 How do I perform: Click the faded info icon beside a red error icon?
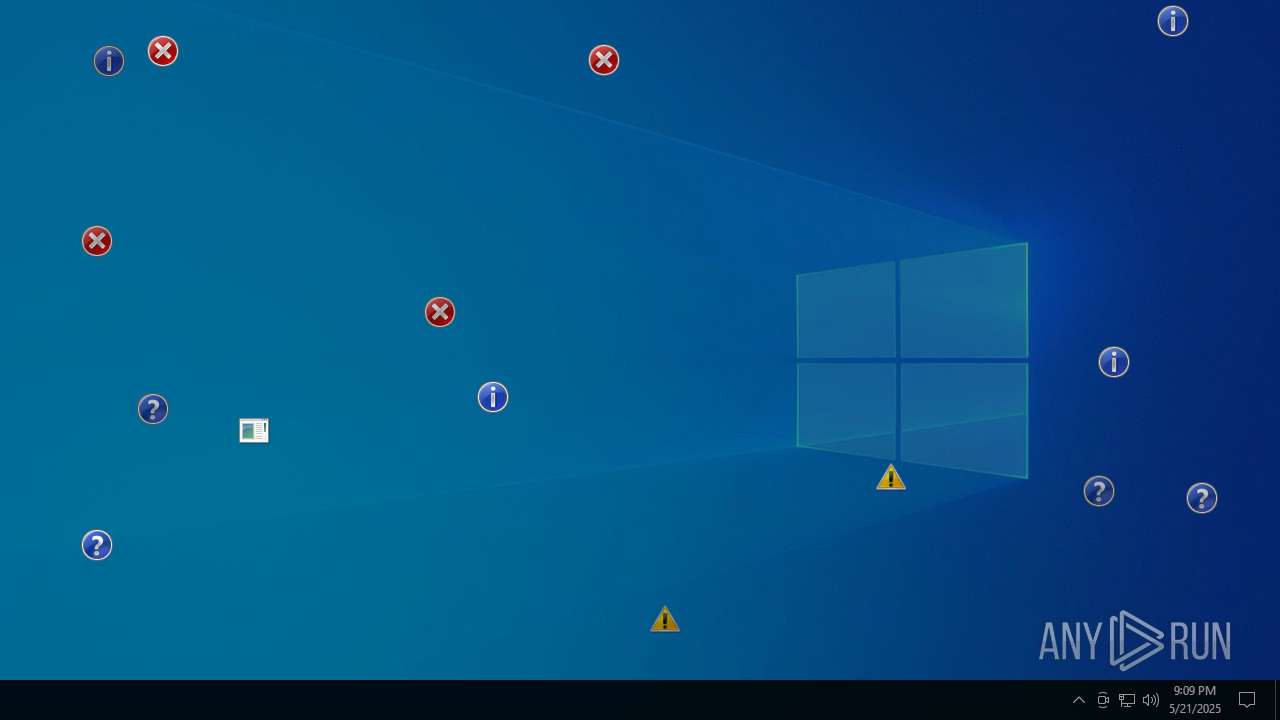tap(109, 61)
